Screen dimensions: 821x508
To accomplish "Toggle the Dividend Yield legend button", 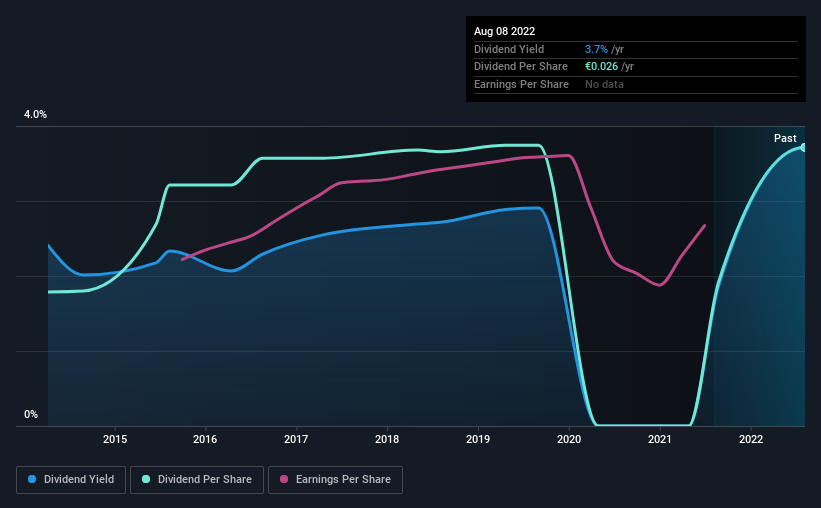I will click(x=70, y=480).
